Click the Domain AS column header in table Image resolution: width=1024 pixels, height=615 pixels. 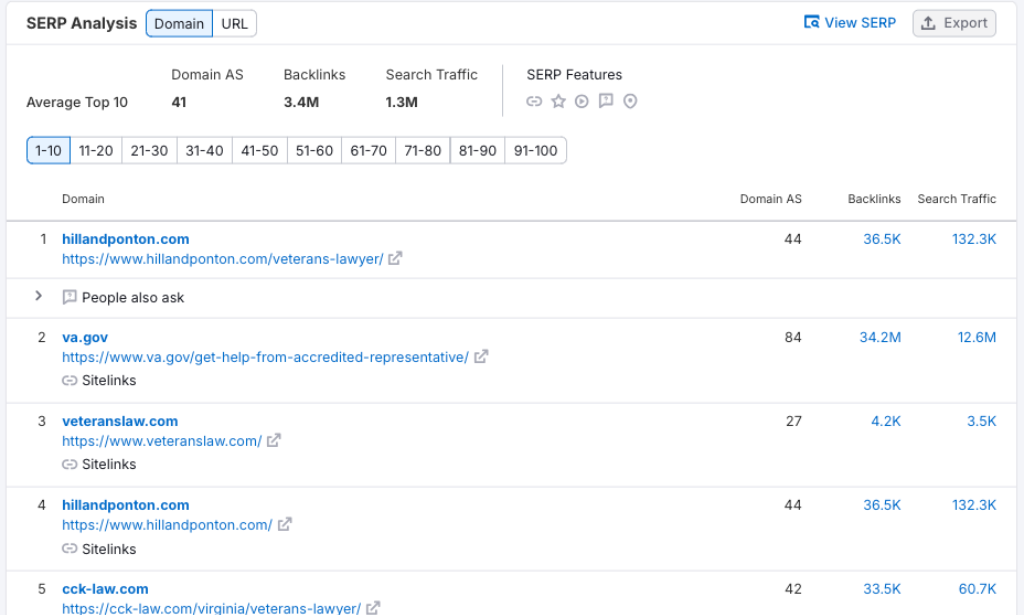point(771,199)
